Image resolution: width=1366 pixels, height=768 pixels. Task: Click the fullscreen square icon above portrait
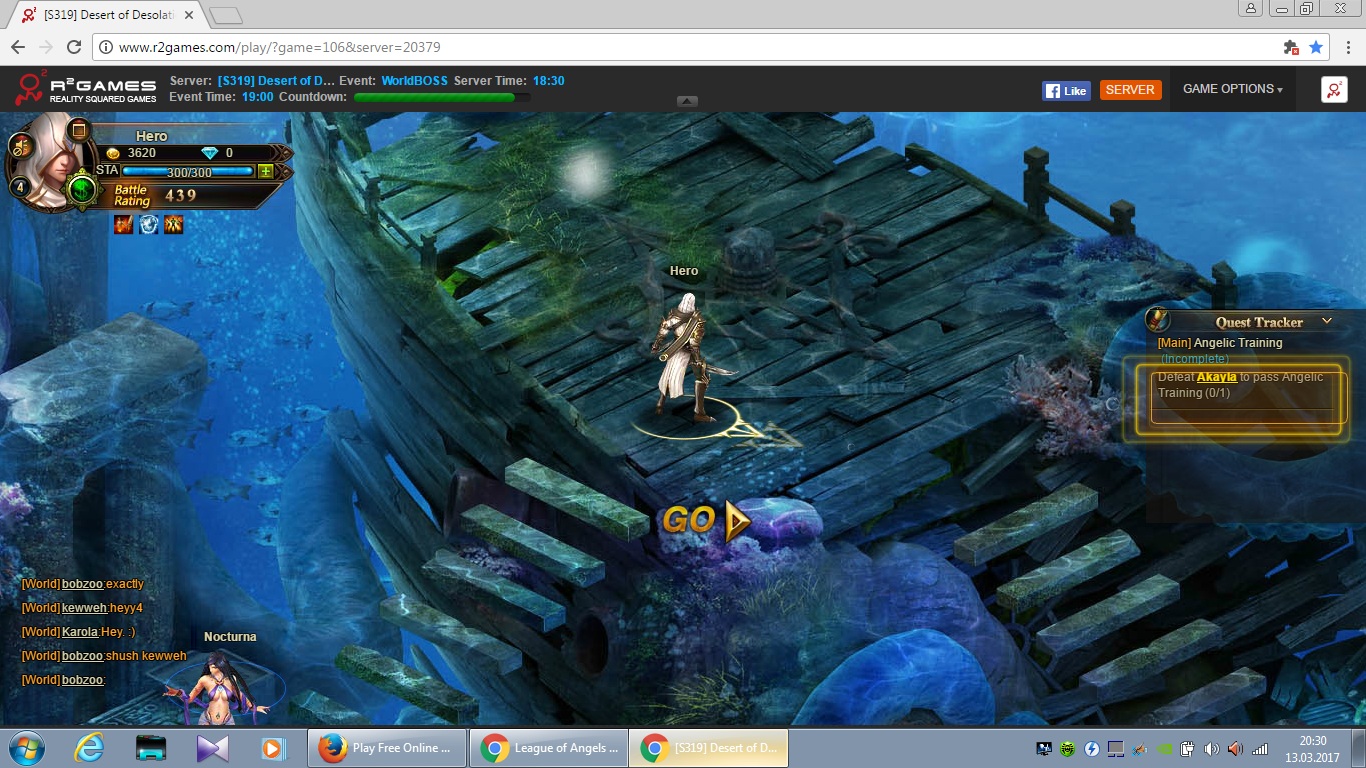coord(79,129)
